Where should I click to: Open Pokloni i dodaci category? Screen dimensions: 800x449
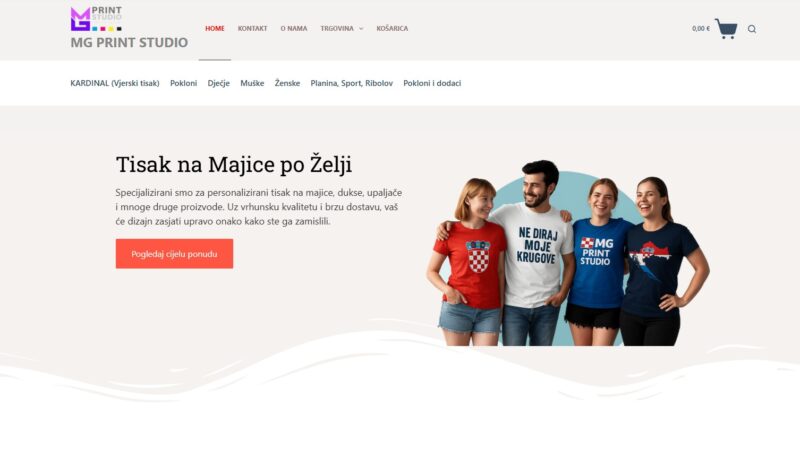(432, 83)
